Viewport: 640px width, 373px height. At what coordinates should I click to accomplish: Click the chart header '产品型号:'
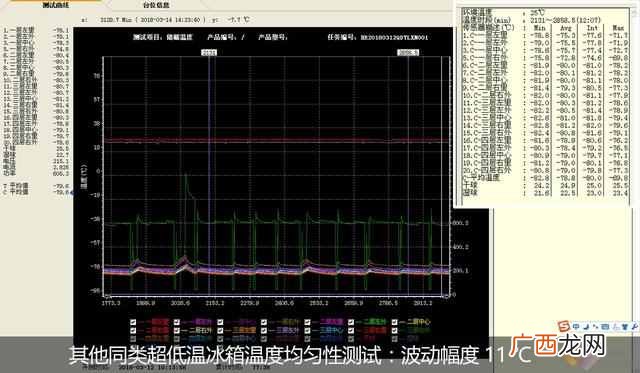pos(273,37)
